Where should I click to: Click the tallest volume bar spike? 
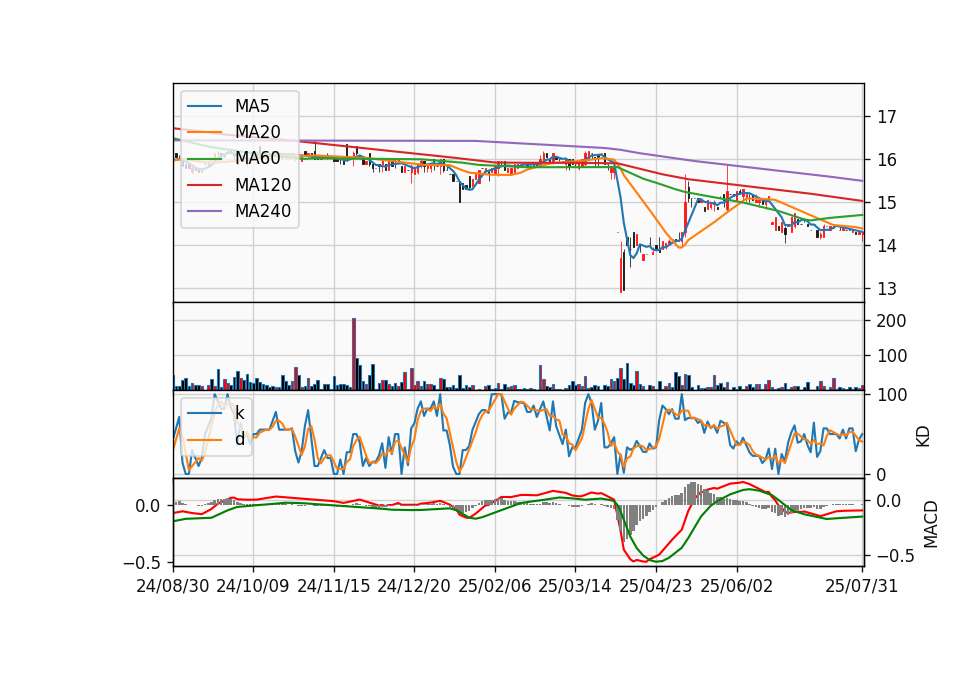[x=354, y=354]
